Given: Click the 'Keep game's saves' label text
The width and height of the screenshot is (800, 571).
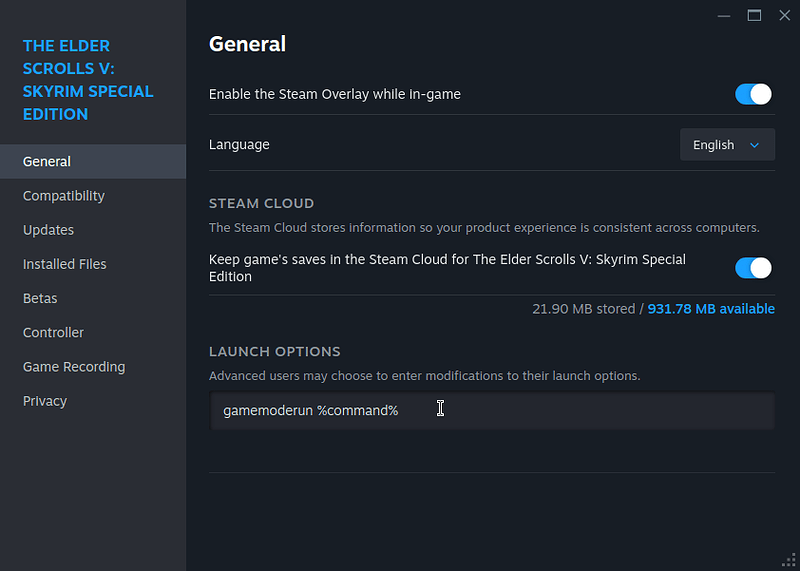Looking at the screenshot, I should click(x=447, y=268).
